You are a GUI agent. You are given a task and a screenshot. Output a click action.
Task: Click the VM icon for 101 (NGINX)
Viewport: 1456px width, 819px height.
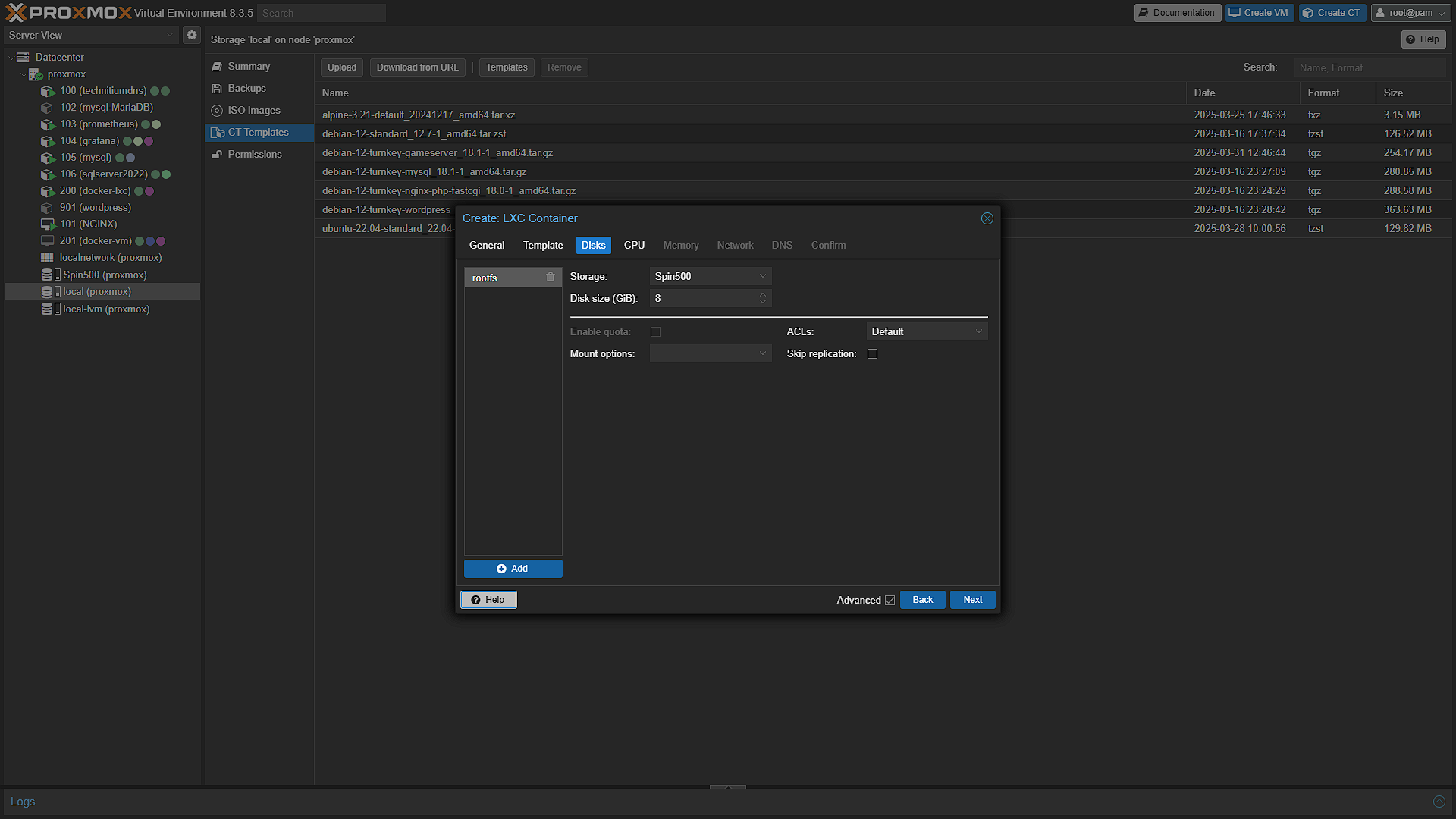click(48, 224)
